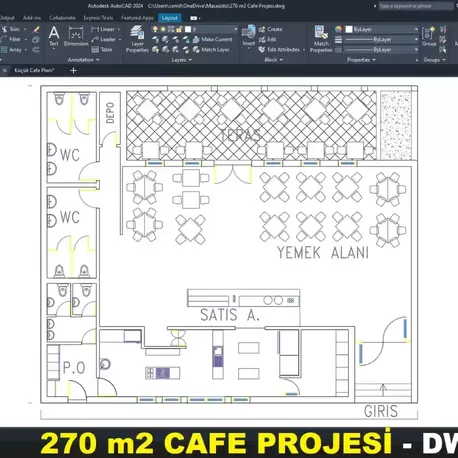Screen dimensions: 458x458
Task: Insert a Table
Action: coord(102,50)
